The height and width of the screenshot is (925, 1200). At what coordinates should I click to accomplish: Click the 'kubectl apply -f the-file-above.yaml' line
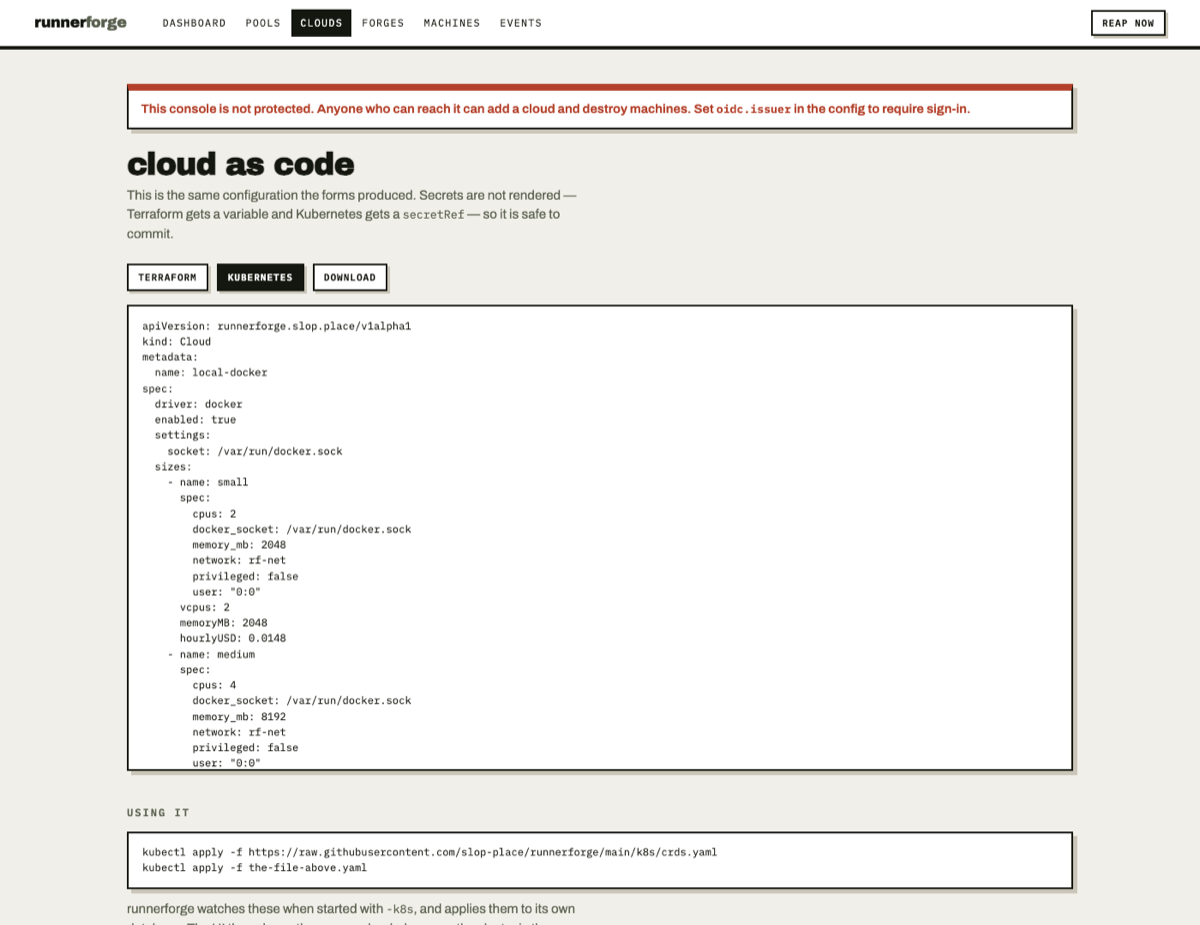click(255, 868)
